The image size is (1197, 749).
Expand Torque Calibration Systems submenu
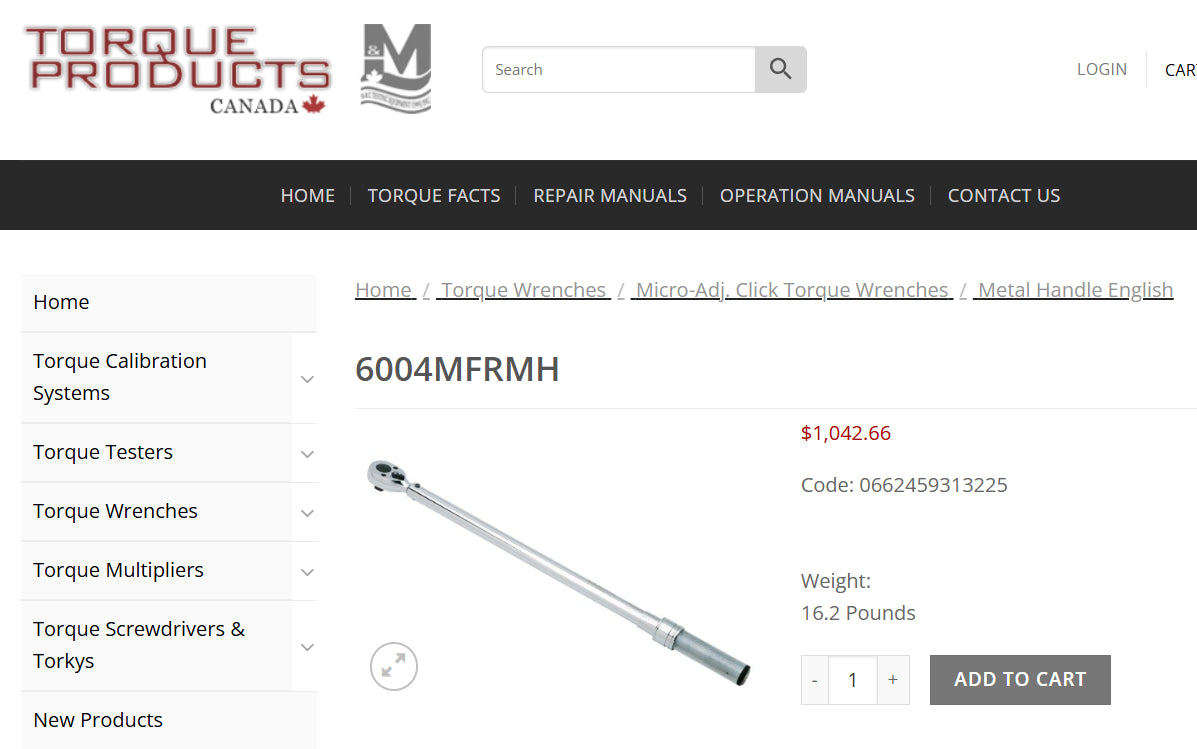(x=307, y=379)
